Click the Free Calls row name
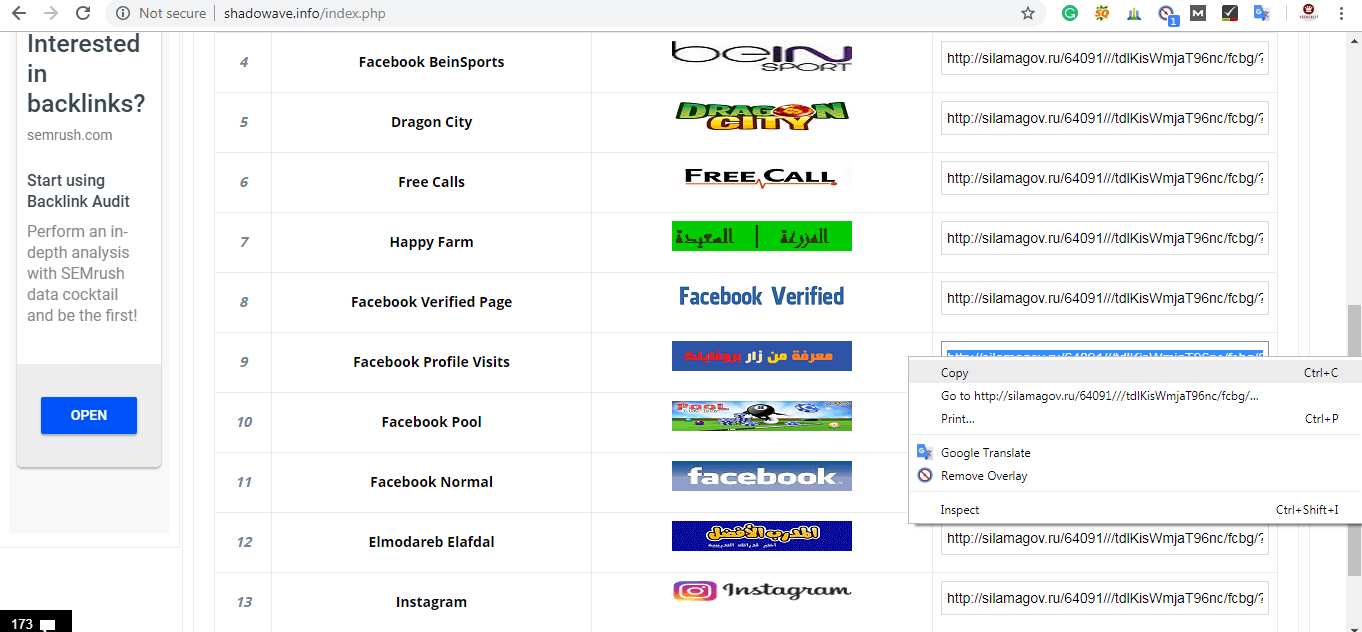1362x632 pixels. [x=431, y=182]
